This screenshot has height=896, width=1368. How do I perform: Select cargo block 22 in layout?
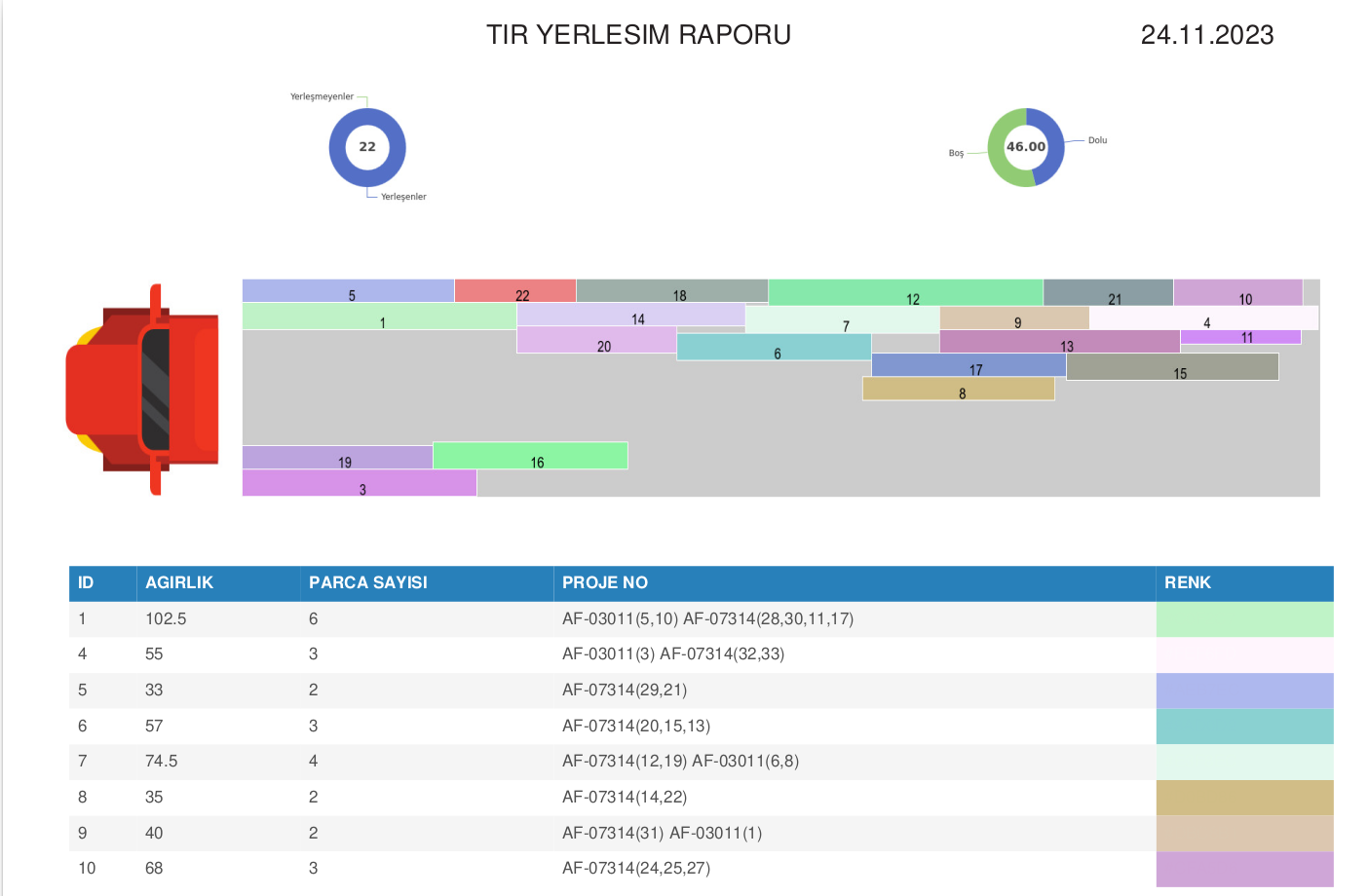515,291
